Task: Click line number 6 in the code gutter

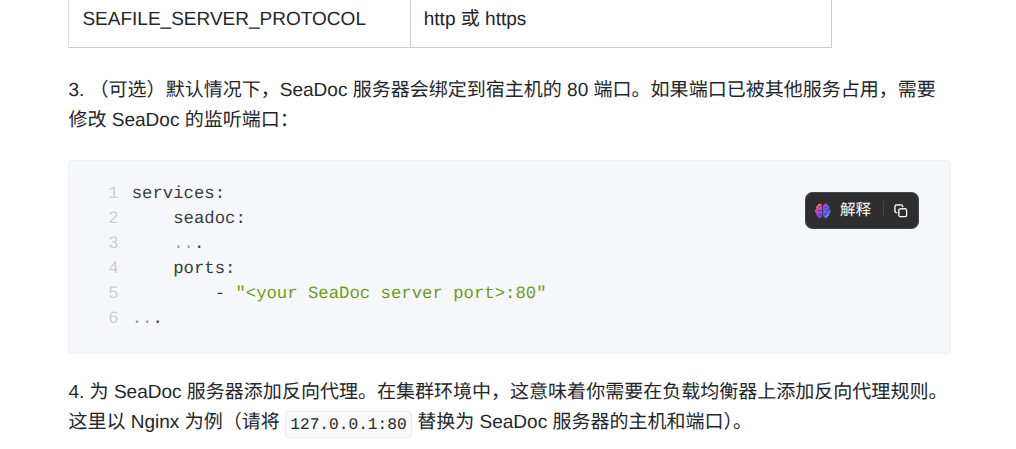Action: tap(113, 318)
